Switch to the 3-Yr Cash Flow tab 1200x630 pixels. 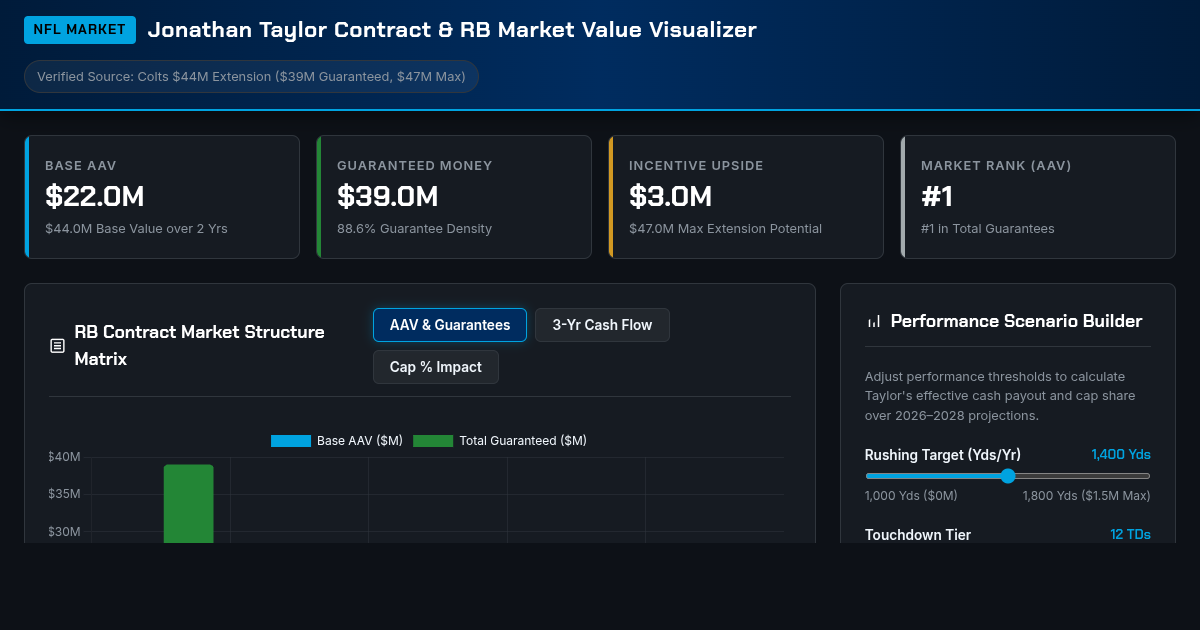coord(602,325)
